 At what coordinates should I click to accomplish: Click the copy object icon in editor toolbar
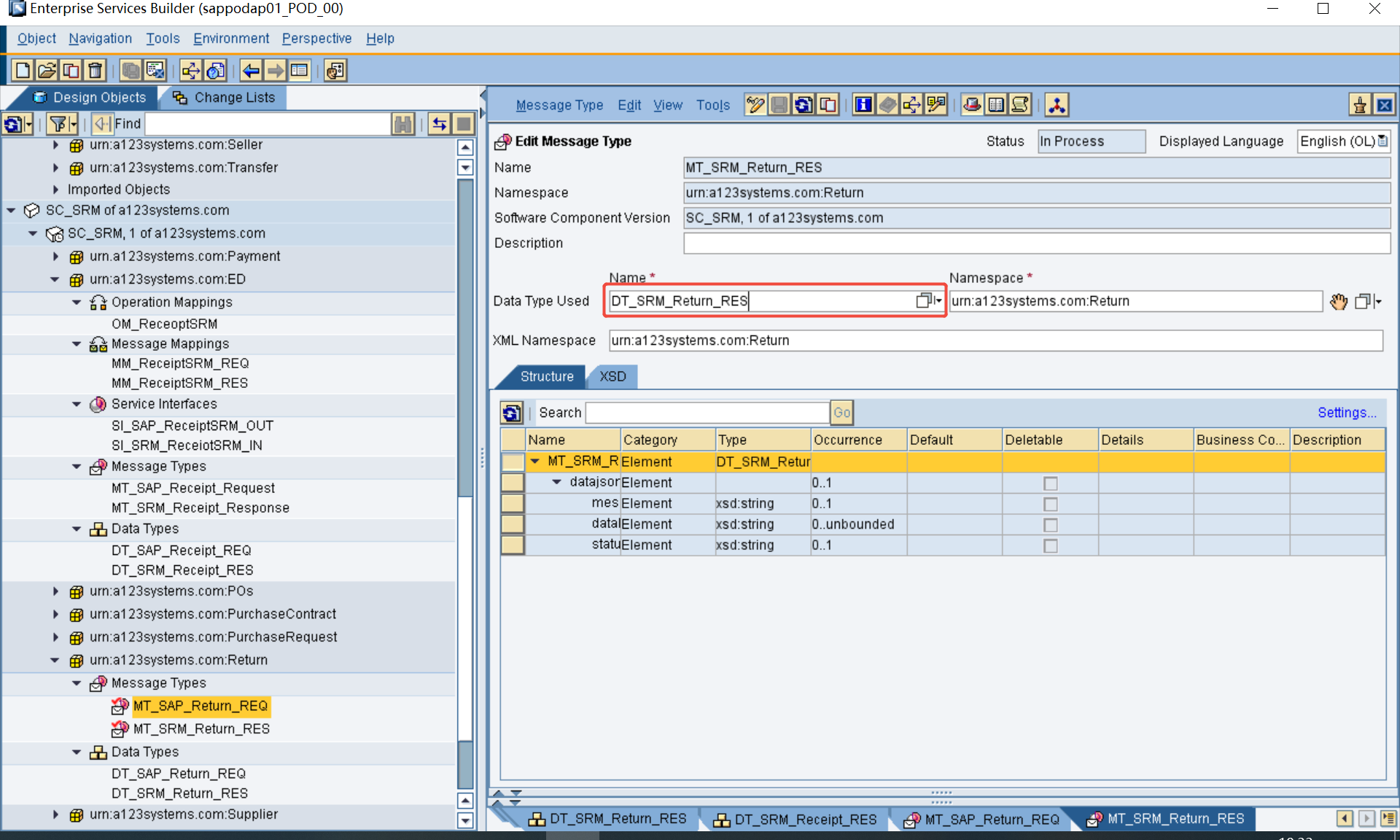827,105
